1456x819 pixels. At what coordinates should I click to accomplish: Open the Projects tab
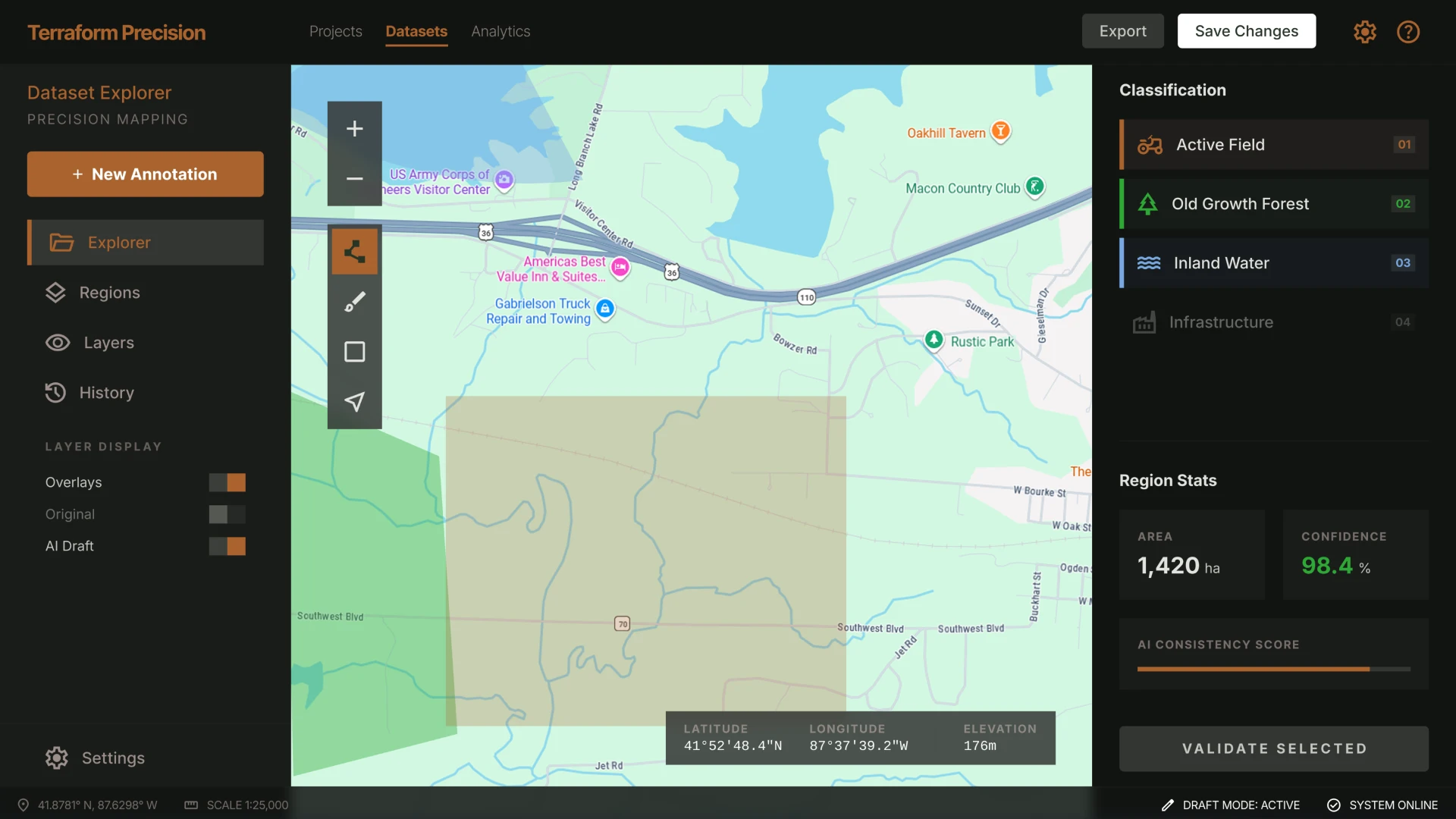pos(335,32)
